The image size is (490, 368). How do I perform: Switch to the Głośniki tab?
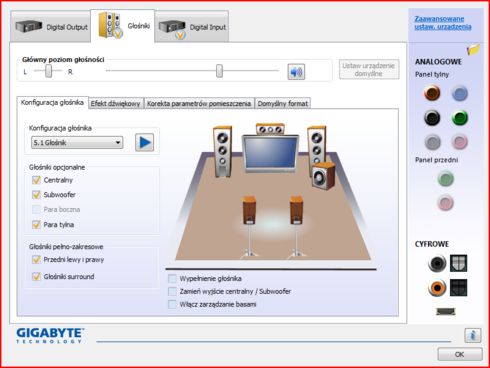click(x=123, y=26)
